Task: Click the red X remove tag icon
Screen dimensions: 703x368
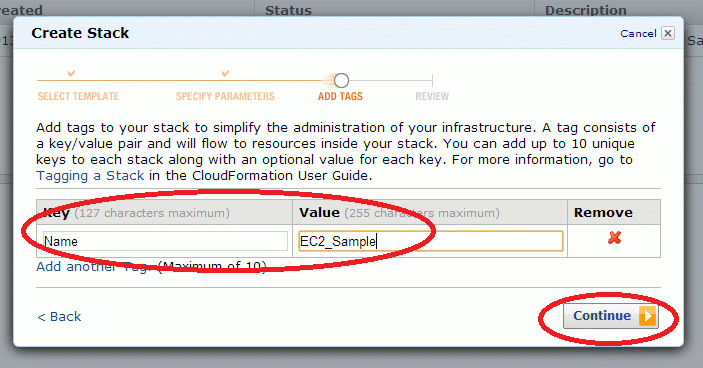Action: pos(614,238)
